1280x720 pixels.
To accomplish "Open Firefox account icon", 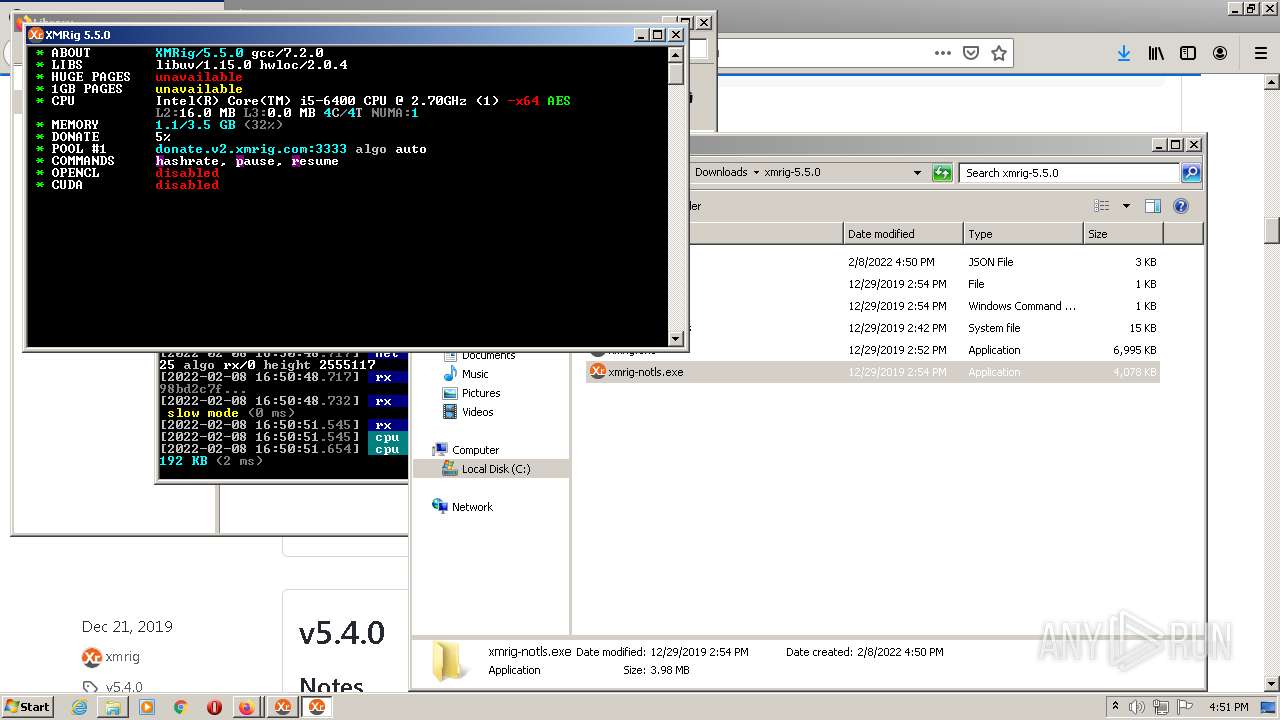I will click(x=1220, y=53).
